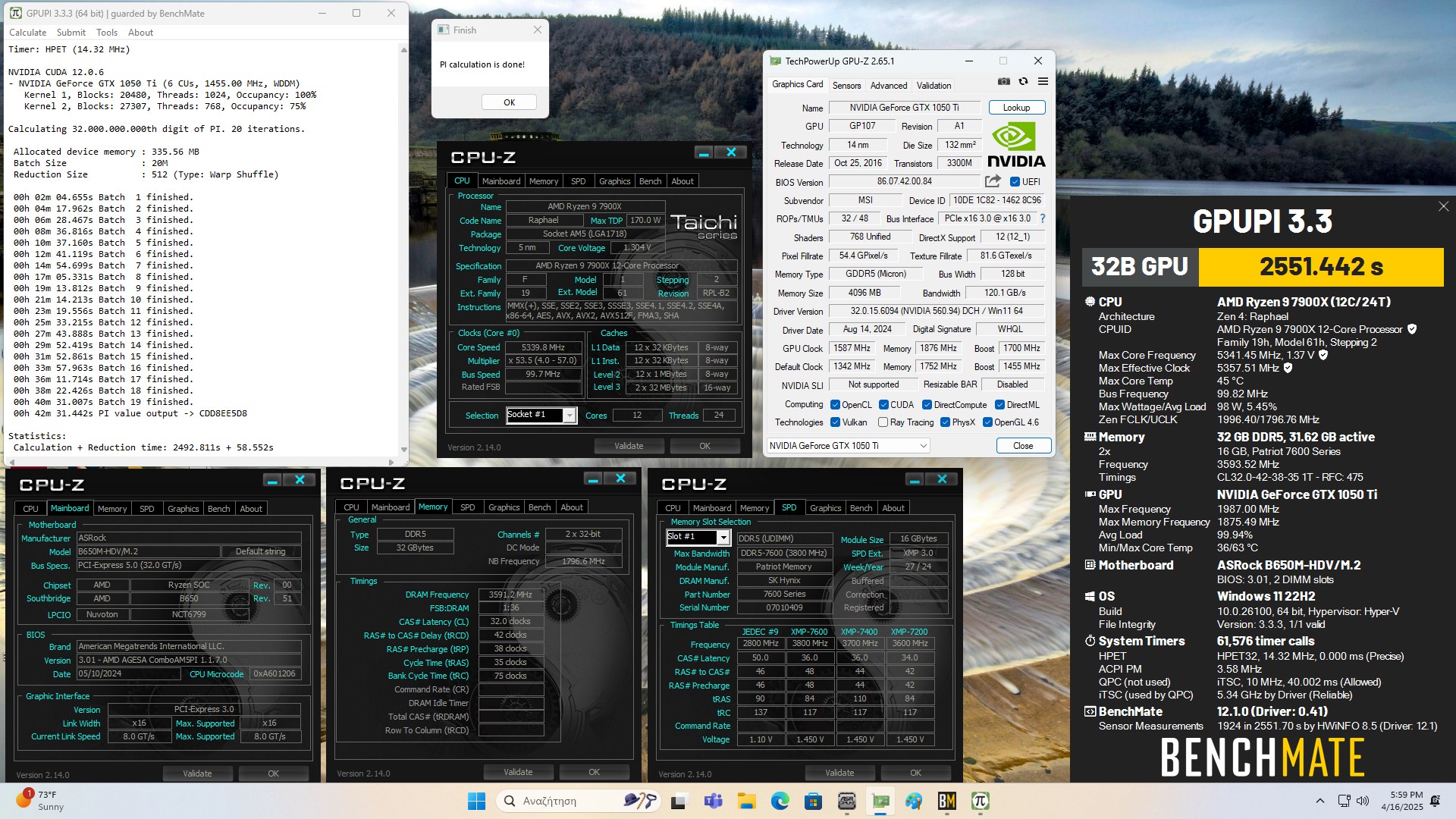Image resolution: width=1456 pixels, height=819 pixels.
Task: Switch to CPU-Z ASRock taskbar icon
Action: (846, 801)
